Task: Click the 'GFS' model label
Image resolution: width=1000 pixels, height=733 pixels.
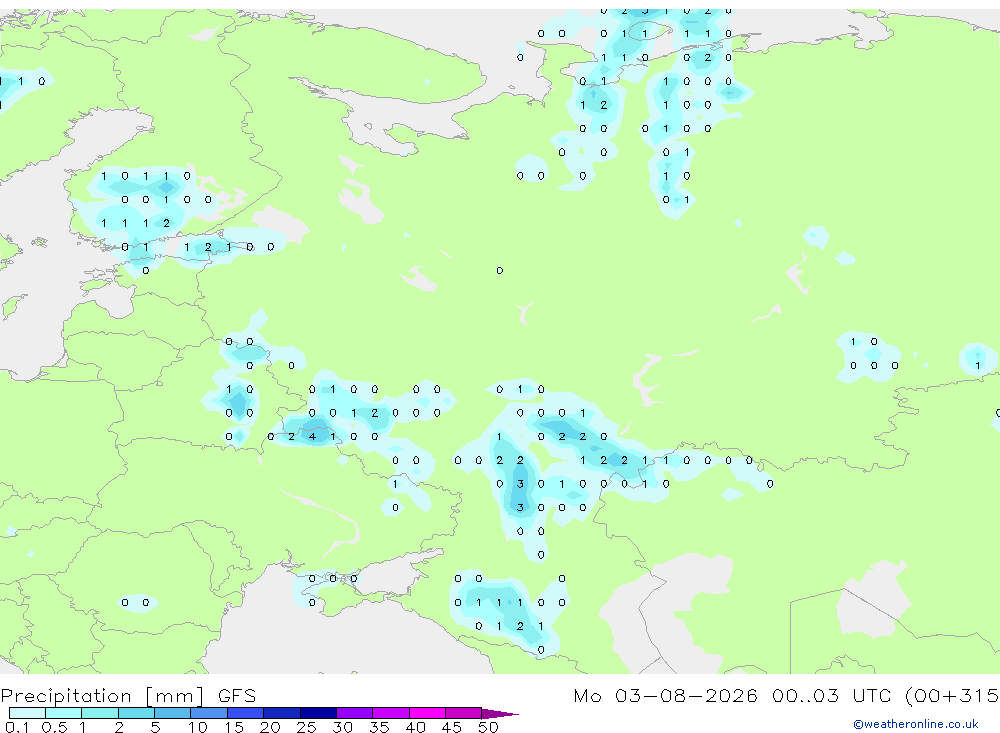Action: pos(237,696)
